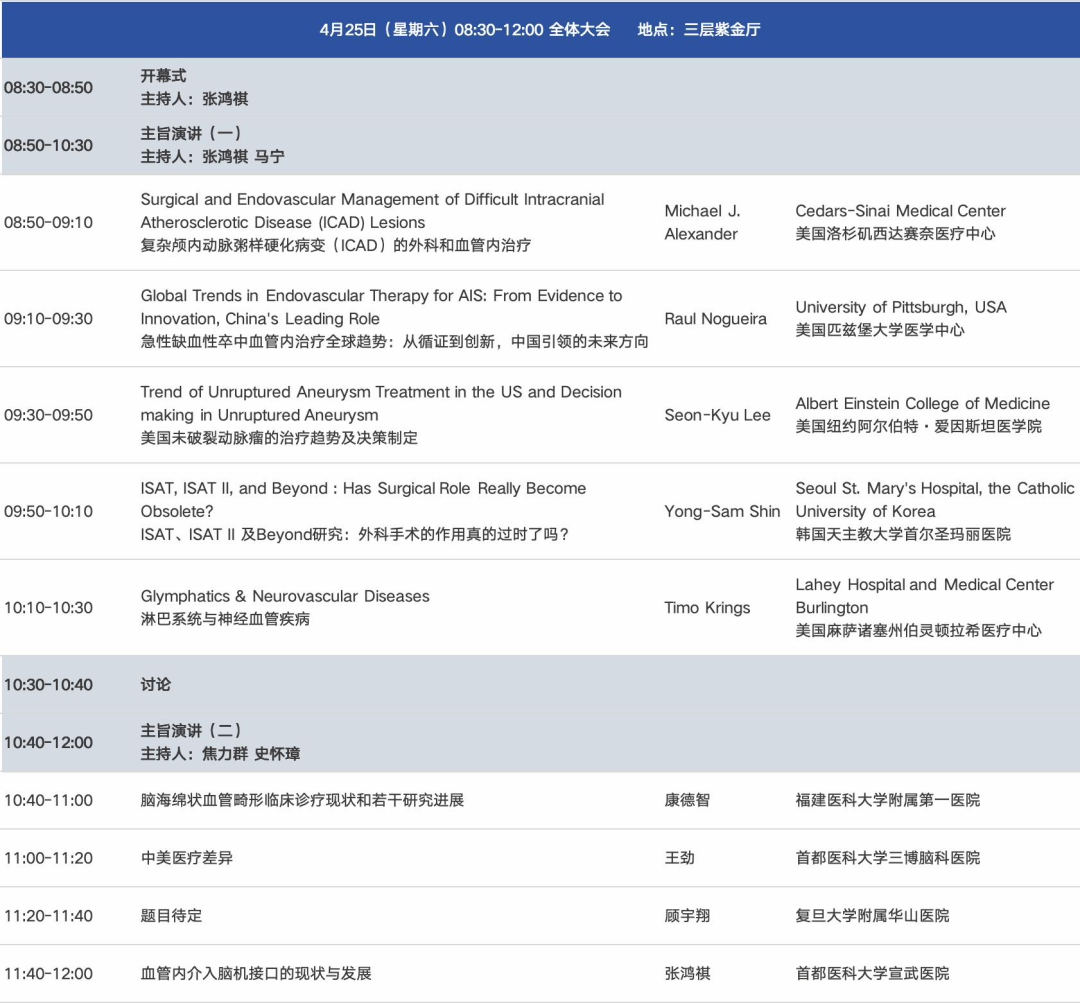Open the ICAD Lesions talk title

pyautogui.click(x=372, y=211)
